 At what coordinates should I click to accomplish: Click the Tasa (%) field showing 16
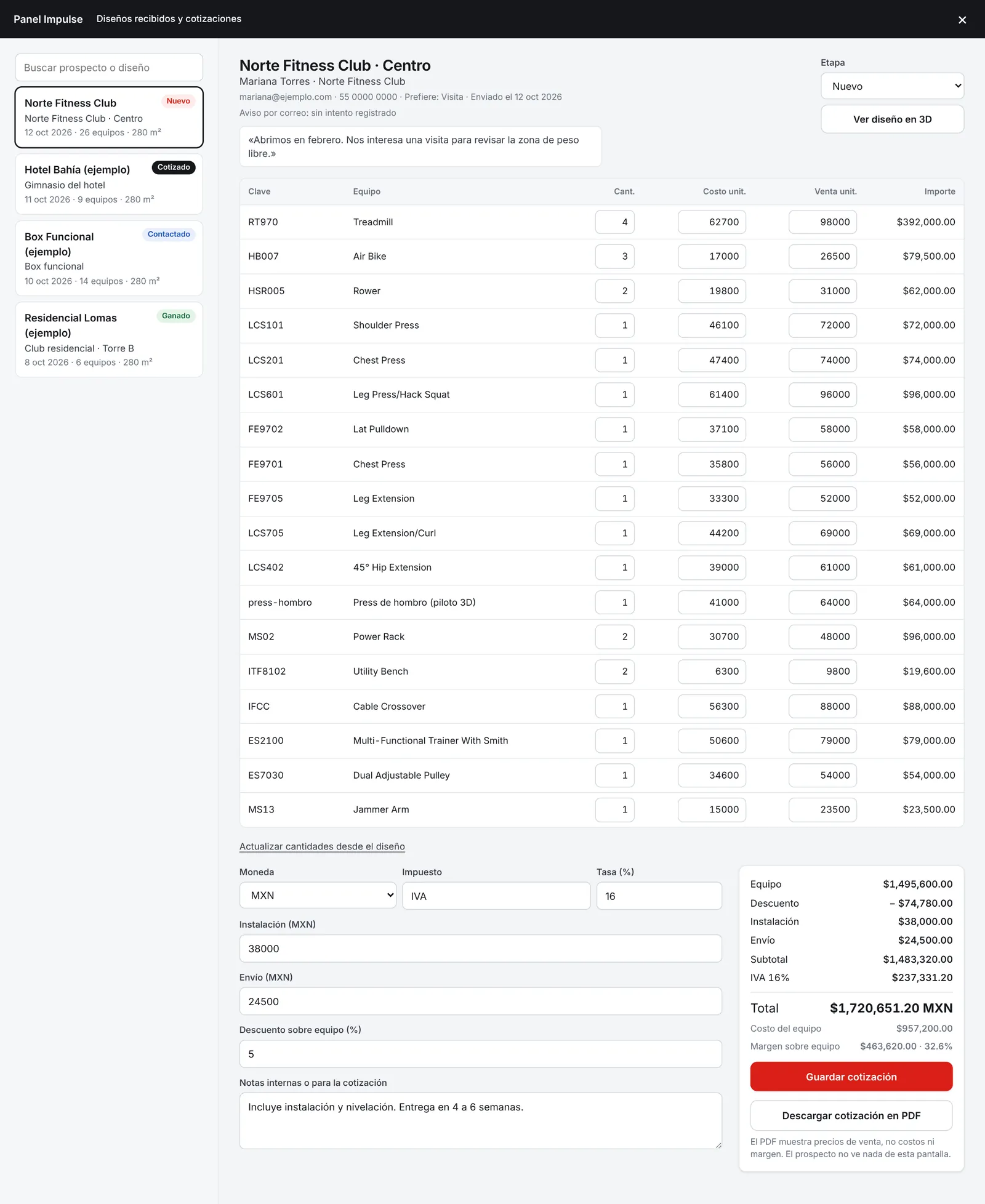[659, 896]
